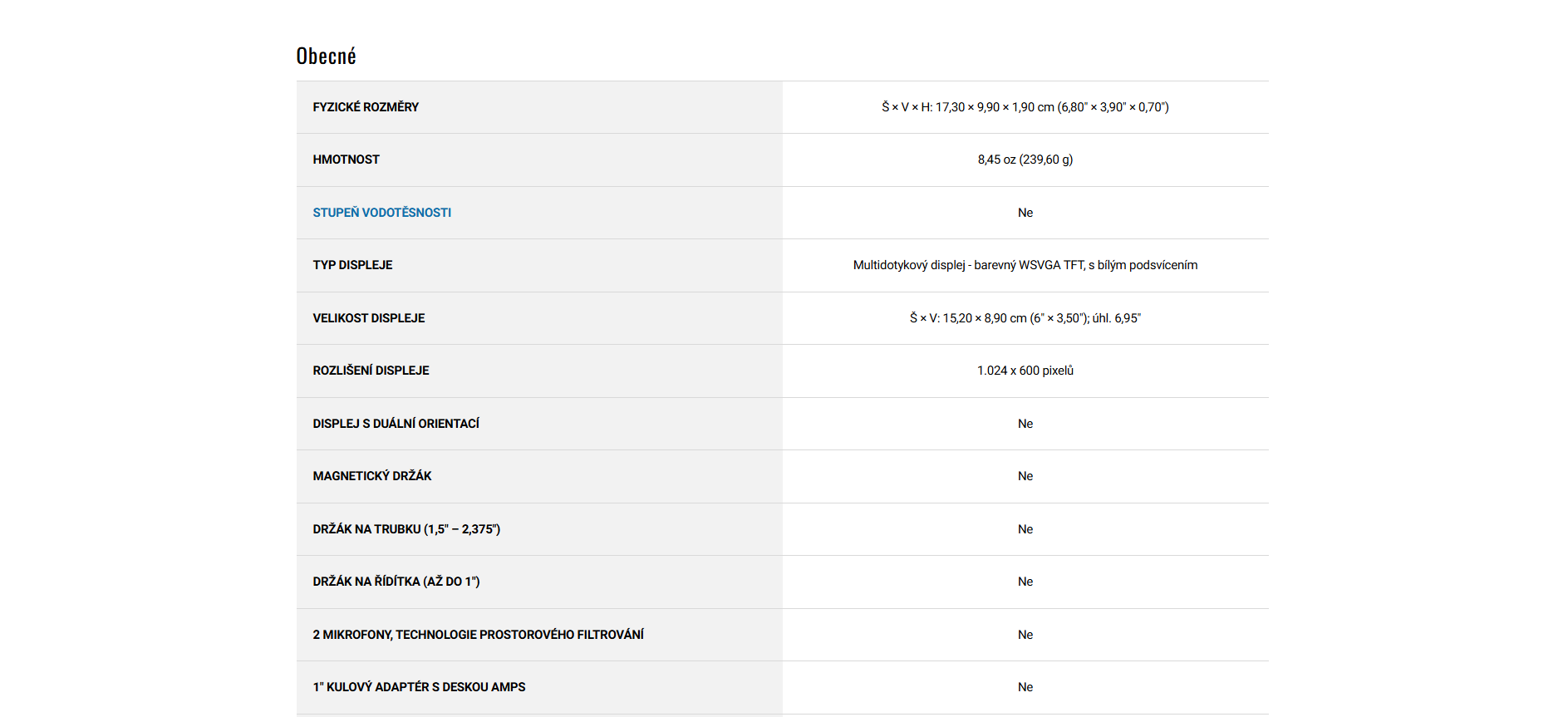Select the Hmotnost row label
The height and width of the screenshot is (717, 1568).
[346, 160]
